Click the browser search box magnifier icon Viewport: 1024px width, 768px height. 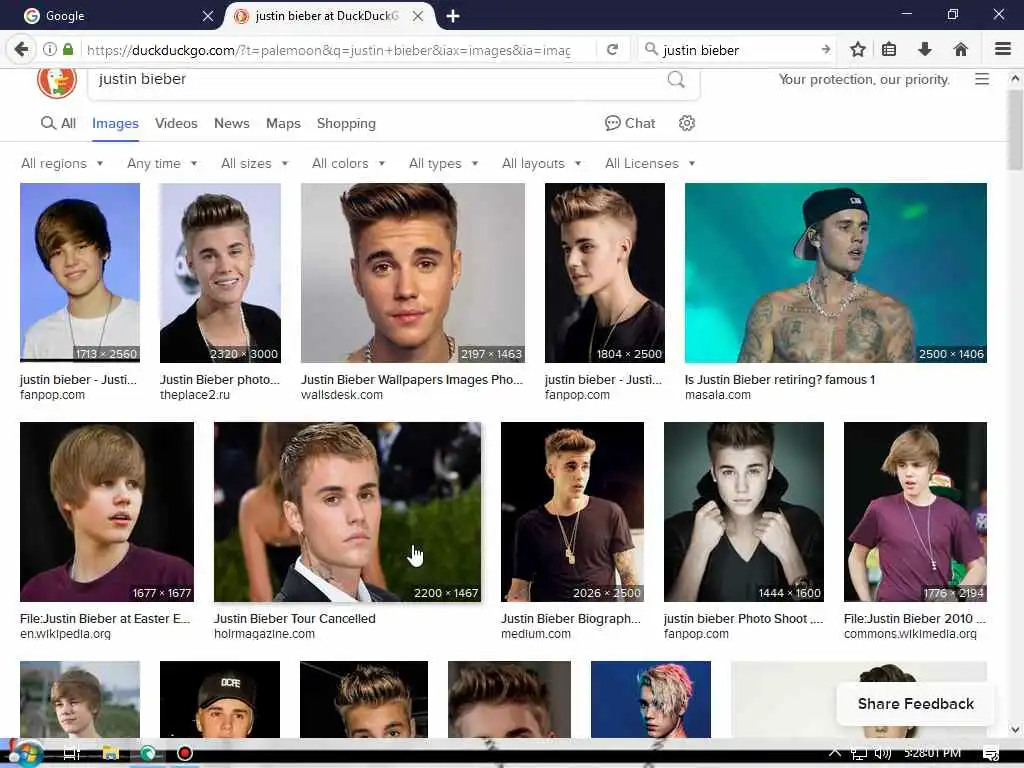coord(650,50)
